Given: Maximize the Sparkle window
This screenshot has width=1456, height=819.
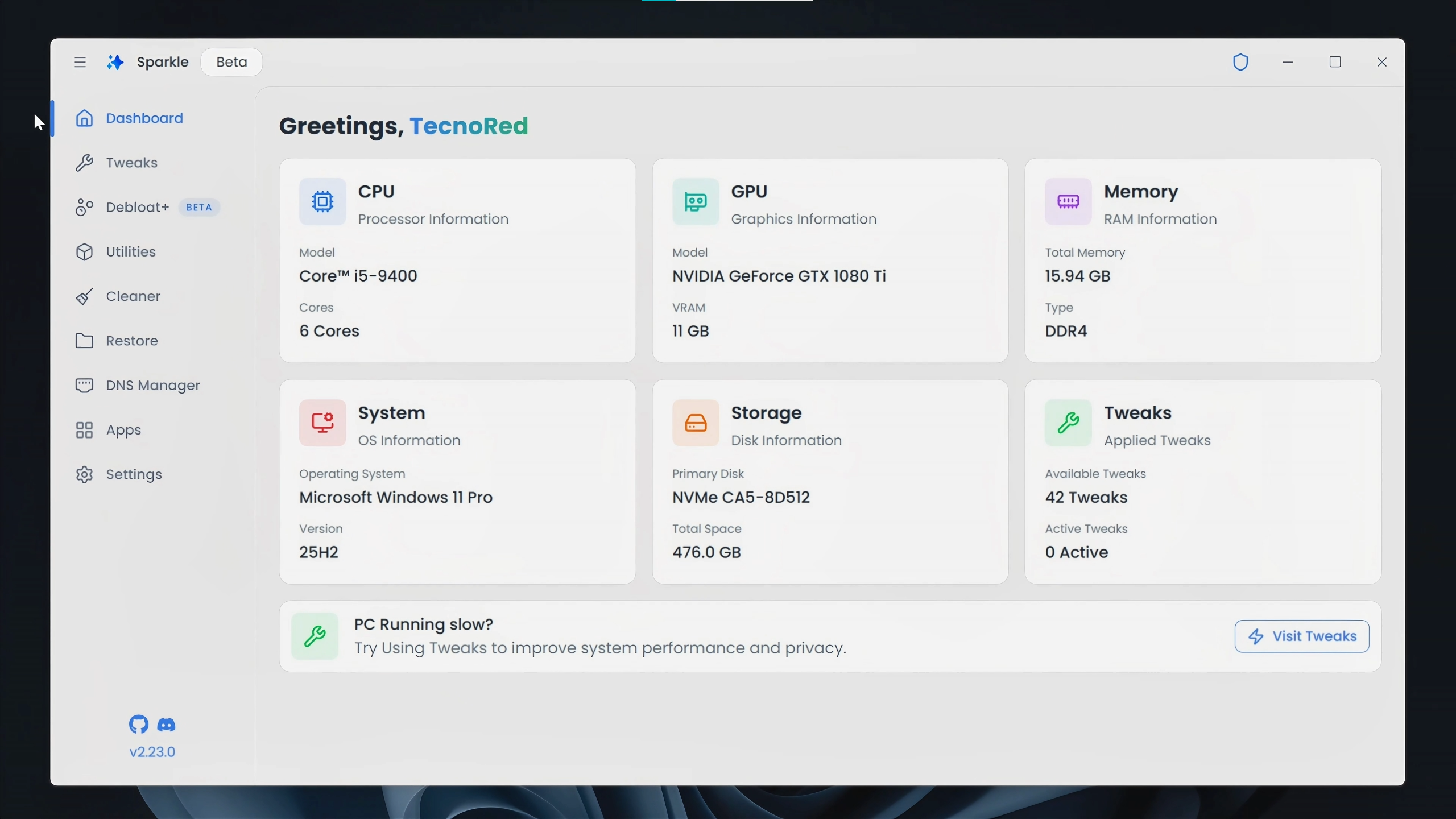Looking at the screenshot, I should point(1335,62).
